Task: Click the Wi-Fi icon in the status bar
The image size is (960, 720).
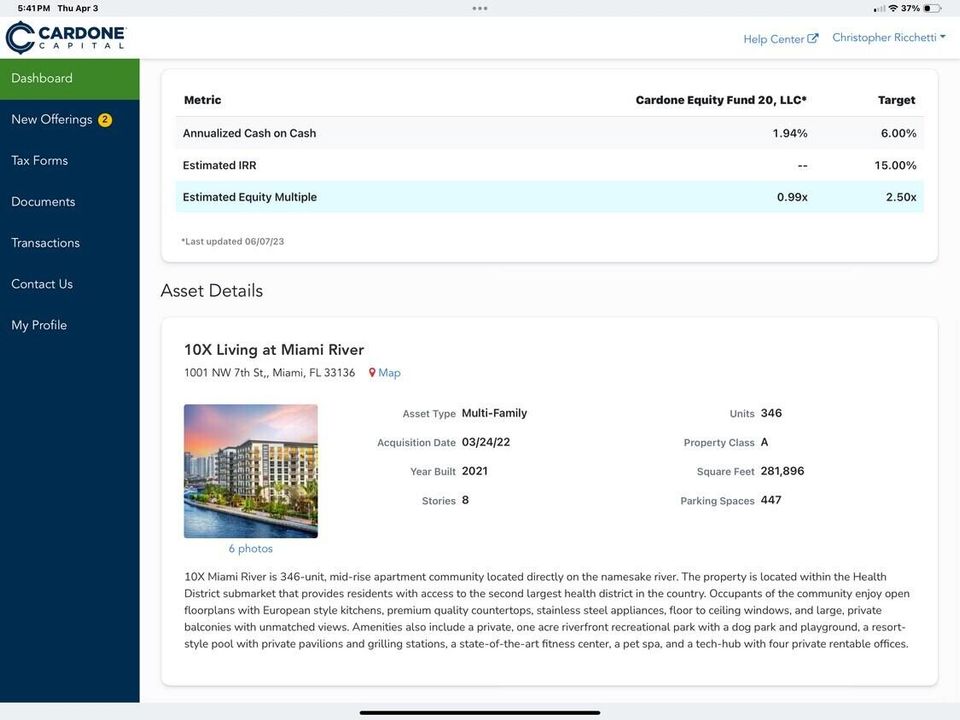Action: (x=894, y=7)
